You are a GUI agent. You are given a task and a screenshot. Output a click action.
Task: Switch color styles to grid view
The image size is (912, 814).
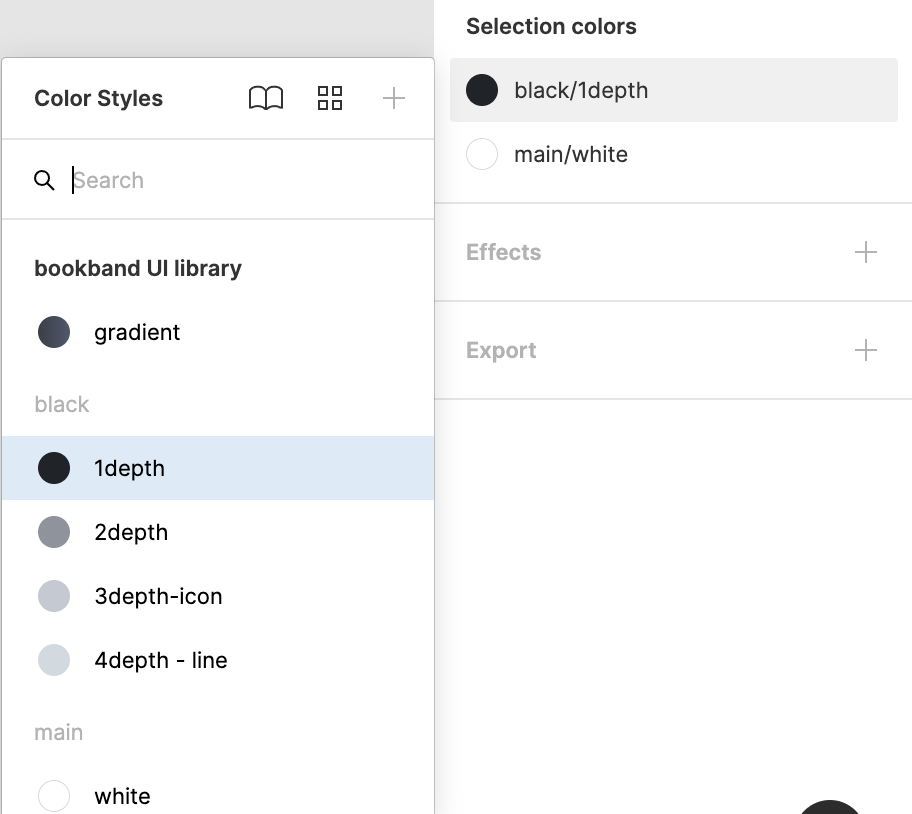(330, 98)
